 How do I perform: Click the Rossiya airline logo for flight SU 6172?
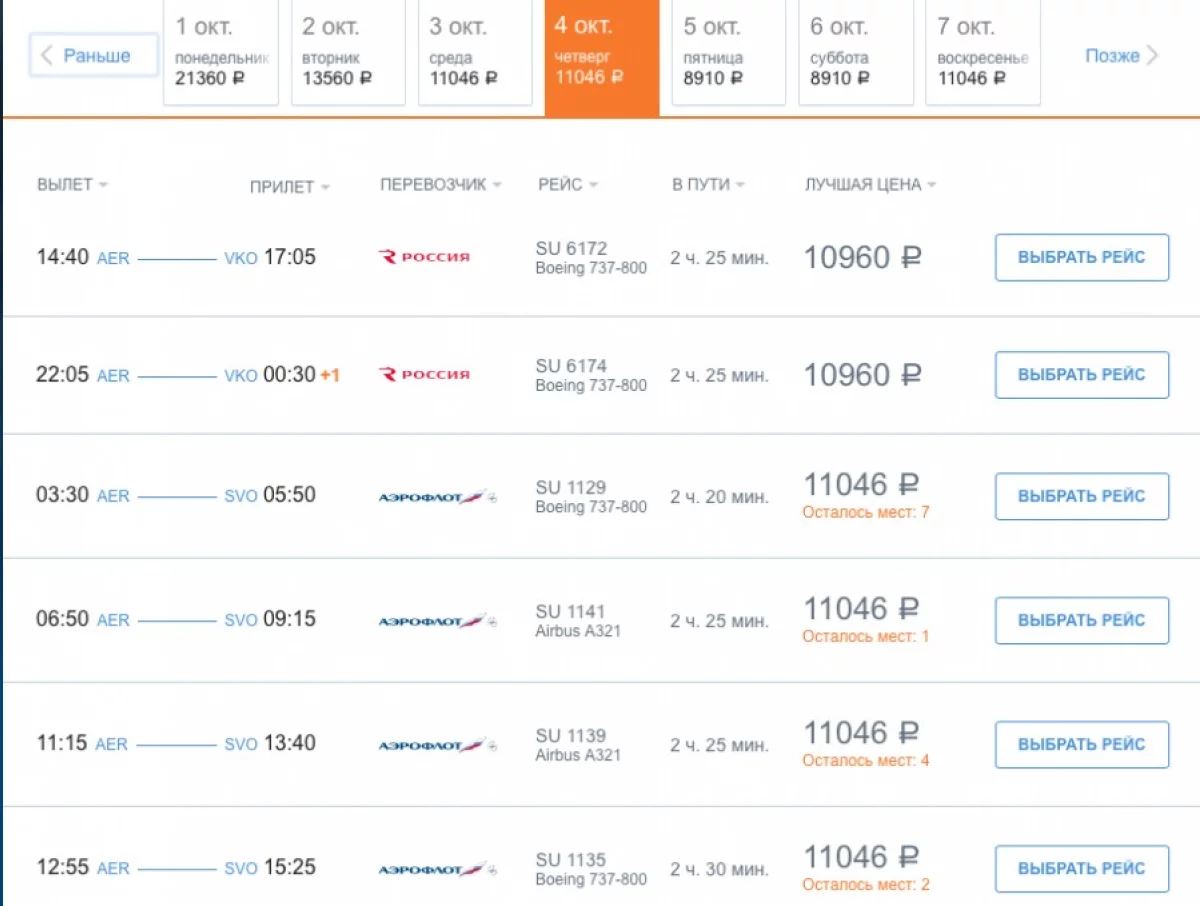click(x=424, y=257)
